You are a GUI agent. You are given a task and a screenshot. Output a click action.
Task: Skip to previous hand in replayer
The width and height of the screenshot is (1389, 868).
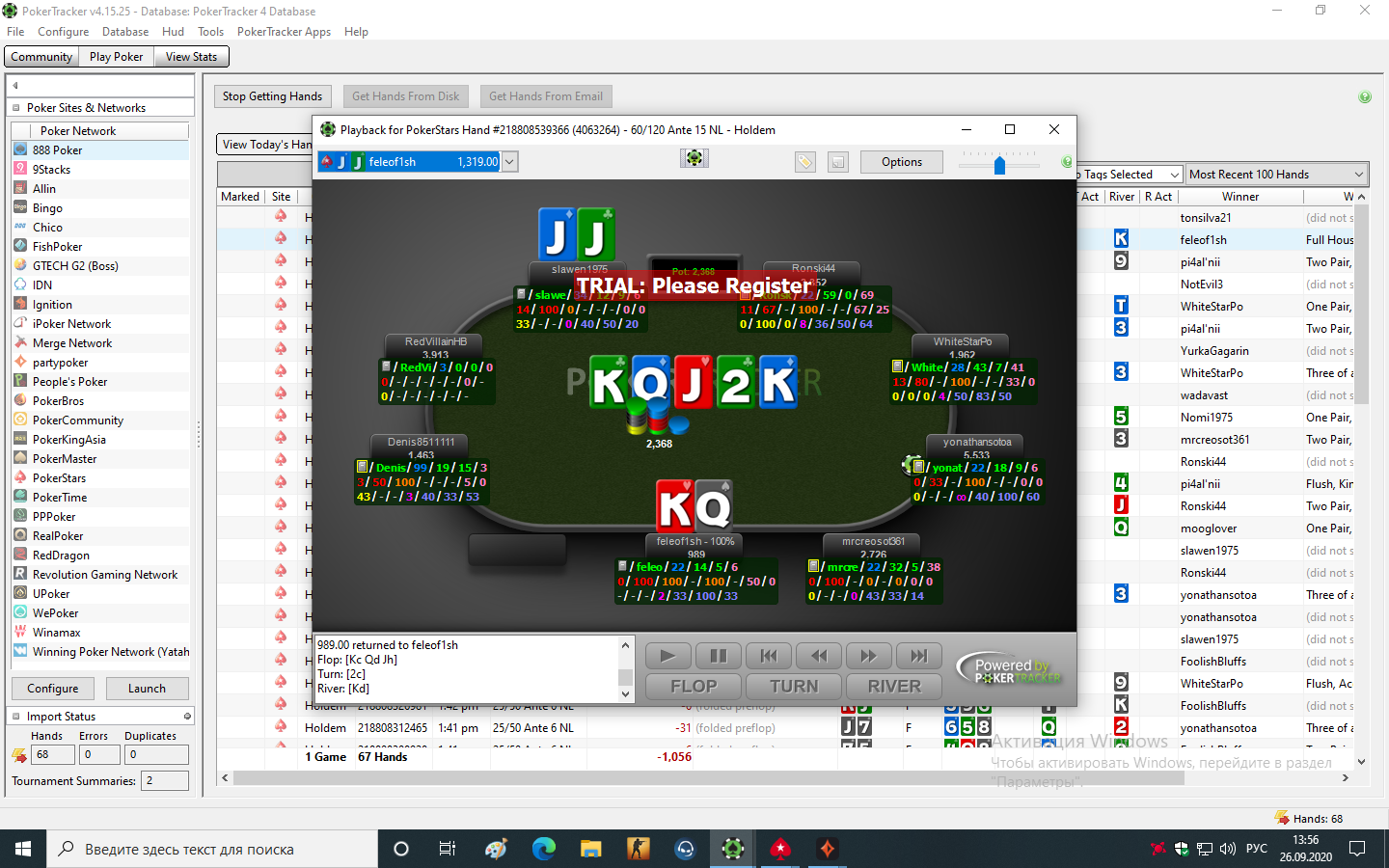pyautogui.click(x=768, y=656)
